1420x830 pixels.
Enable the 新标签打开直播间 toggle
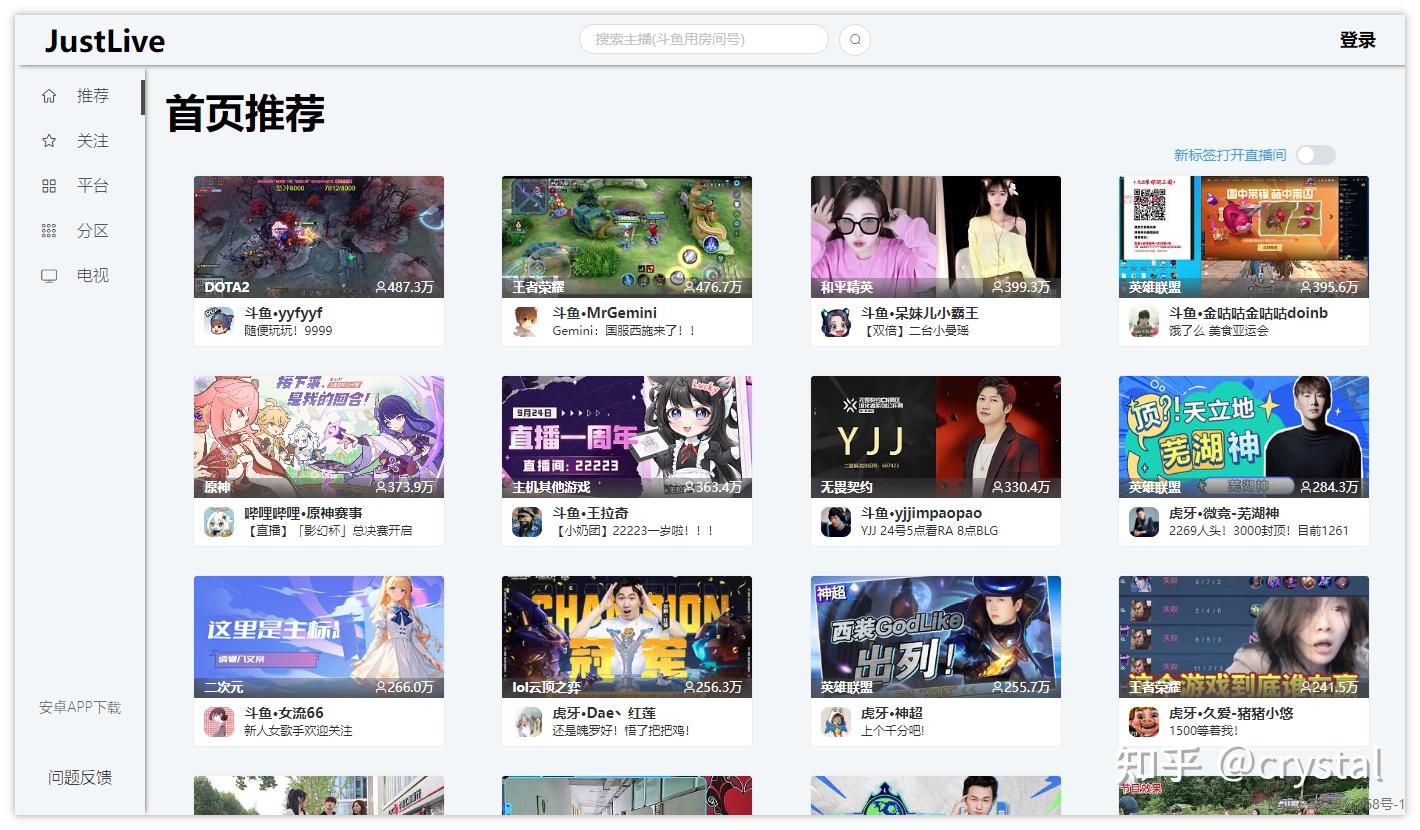tap(1315, 155)
